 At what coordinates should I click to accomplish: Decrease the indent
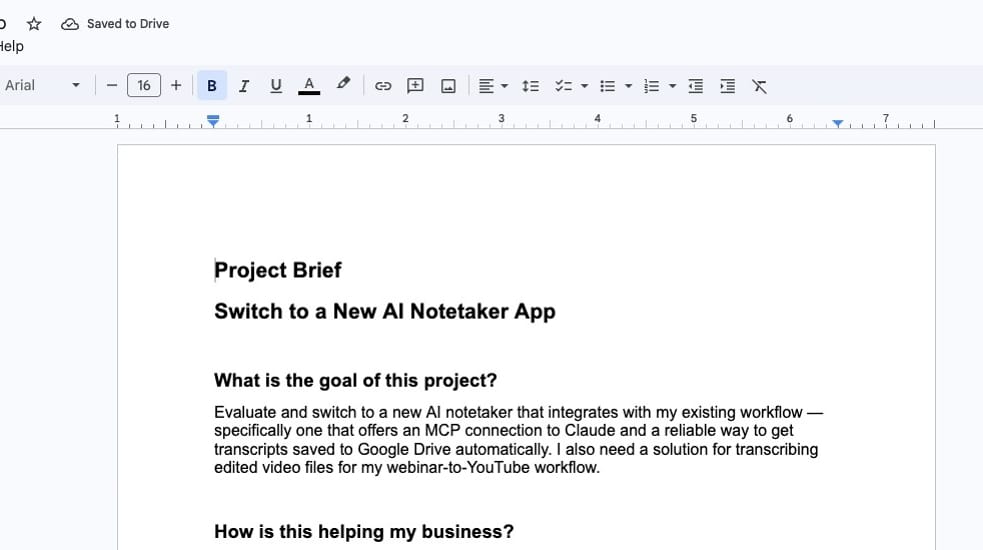(695, 86)
